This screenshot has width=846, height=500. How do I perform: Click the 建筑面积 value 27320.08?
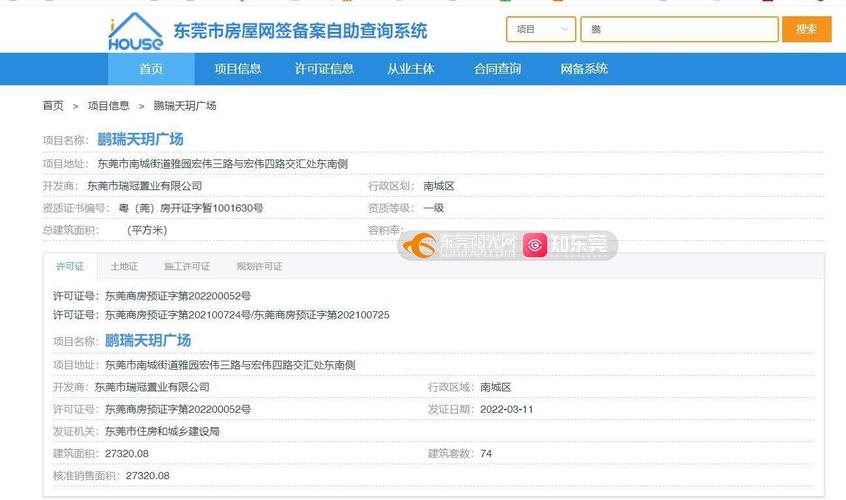(x=127, y=454)
